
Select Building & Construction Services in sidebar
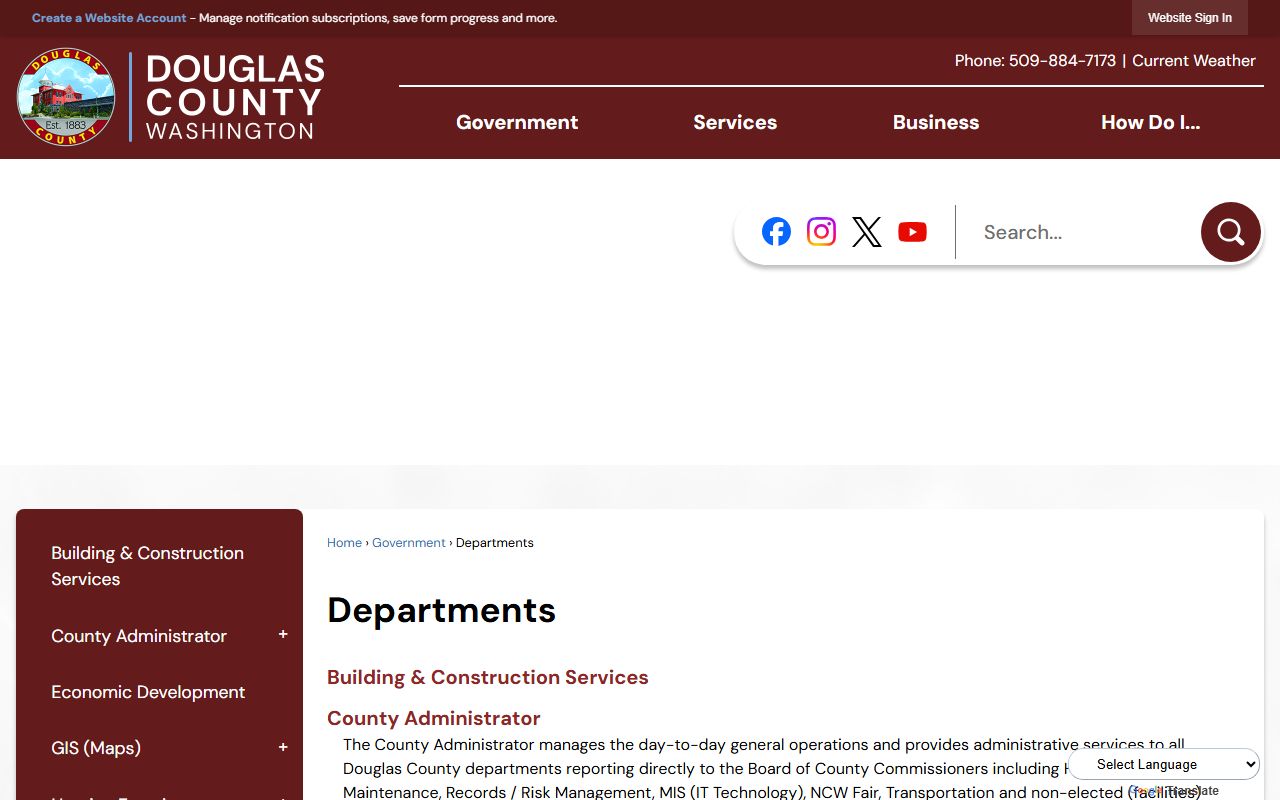(x=147, y=566)
